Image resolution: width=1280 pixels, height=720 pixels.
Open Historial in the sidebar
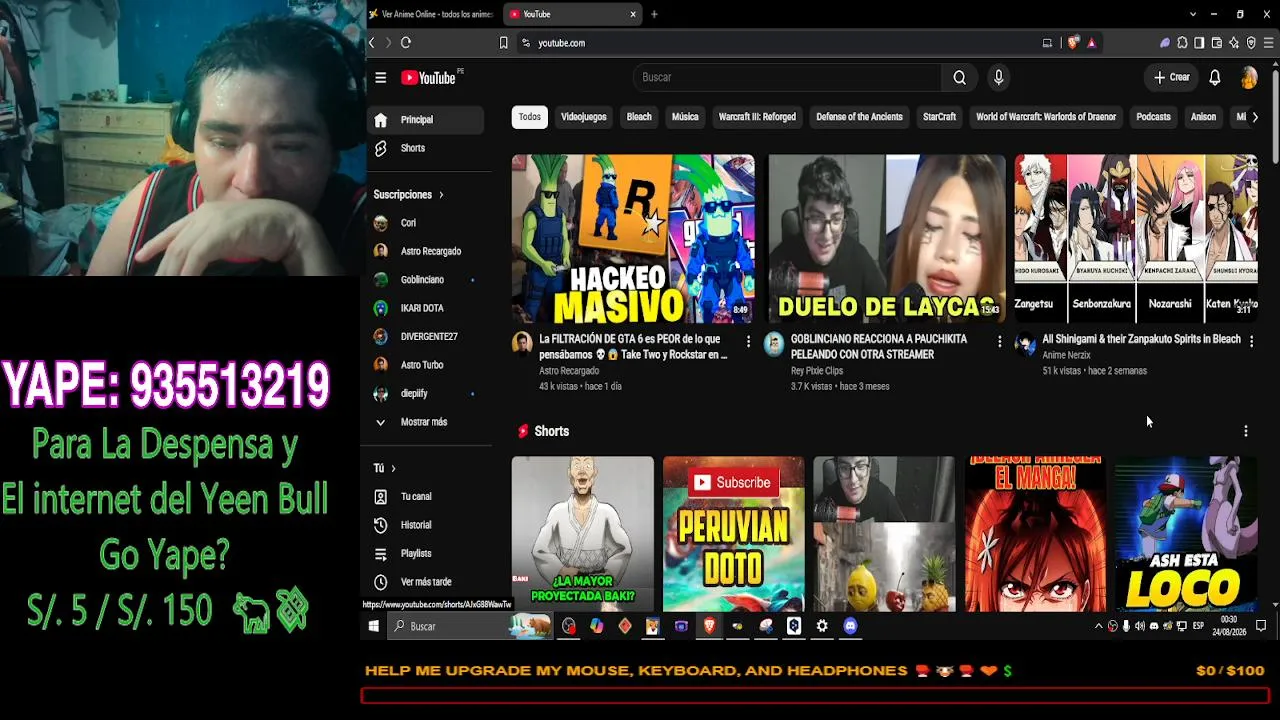(425, 525)
